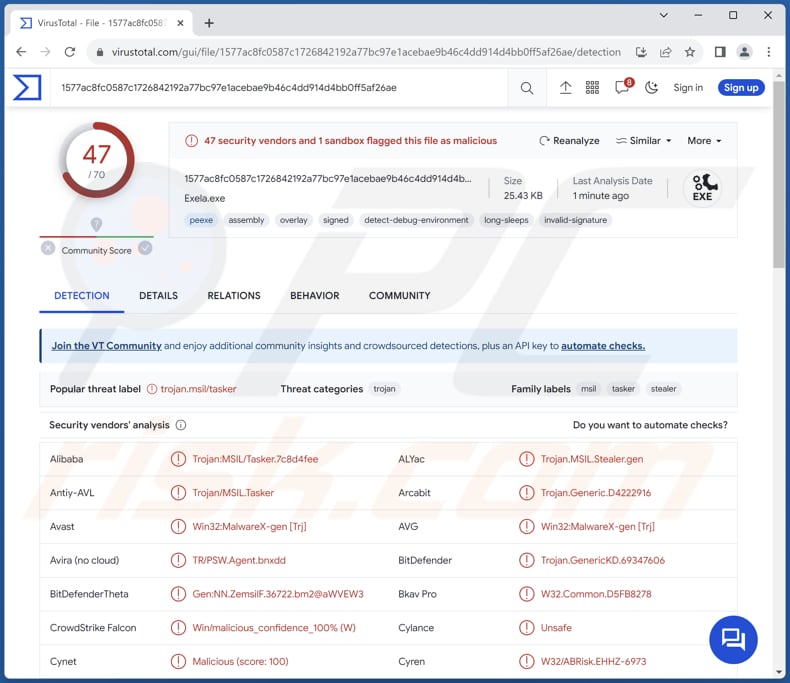790x683 pixels.
Task: Click the browser address bar URL
Action: click(x=366, y=52)
